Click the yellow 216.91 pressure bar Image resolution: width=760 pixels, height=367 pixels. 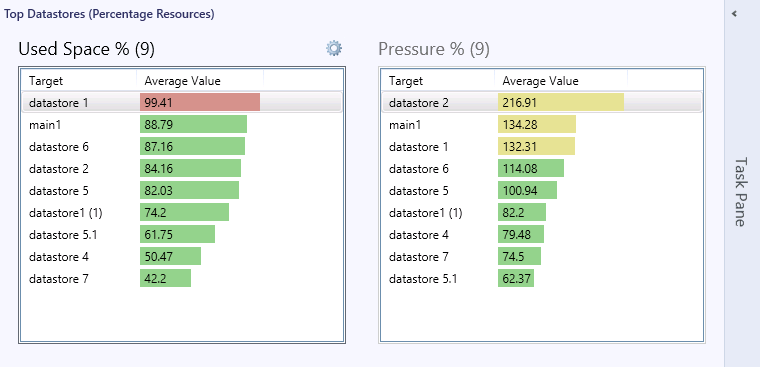tap(561, 102)
